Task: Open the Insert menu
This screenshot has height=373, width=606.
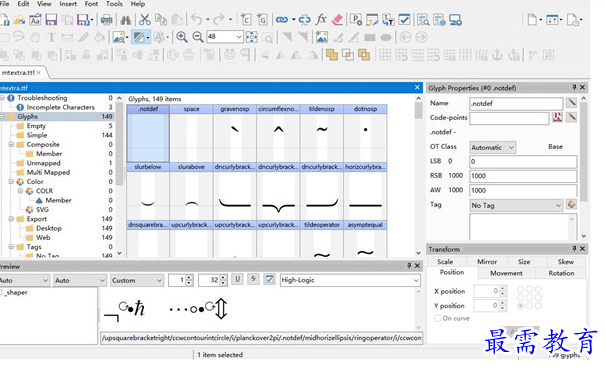Action: pyautogui.click(x=68, y=4)
